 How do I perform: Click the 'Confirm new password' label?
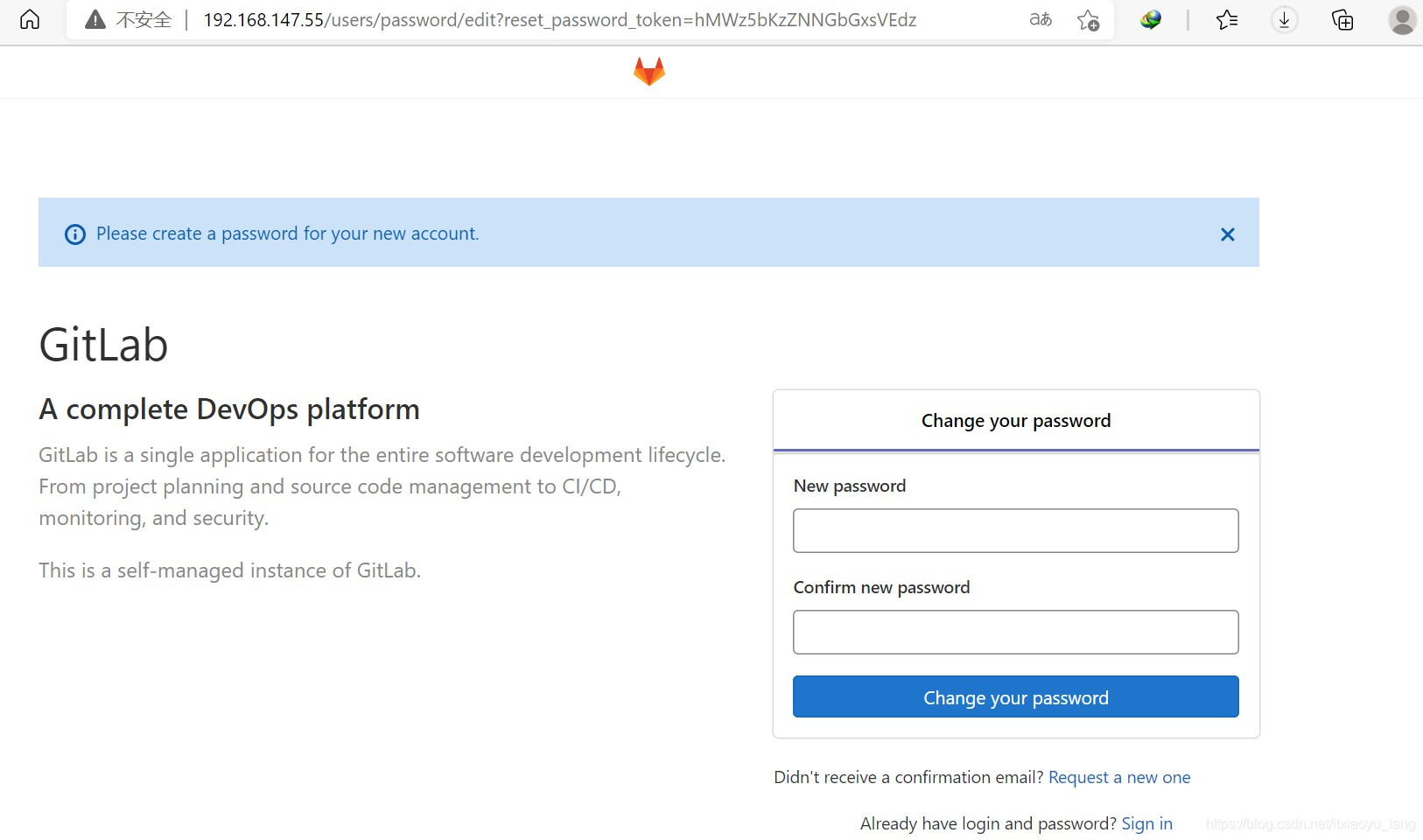881,587
